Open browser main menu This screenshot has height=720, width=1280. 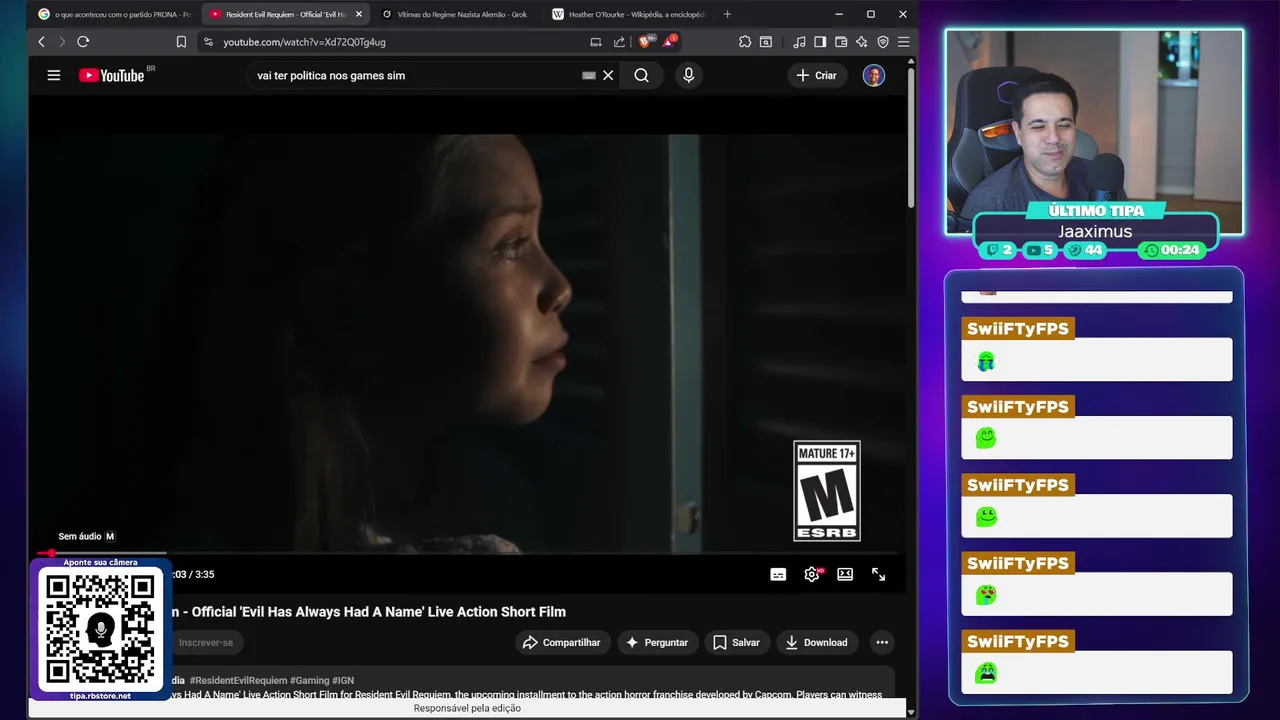tap(903, 42)
